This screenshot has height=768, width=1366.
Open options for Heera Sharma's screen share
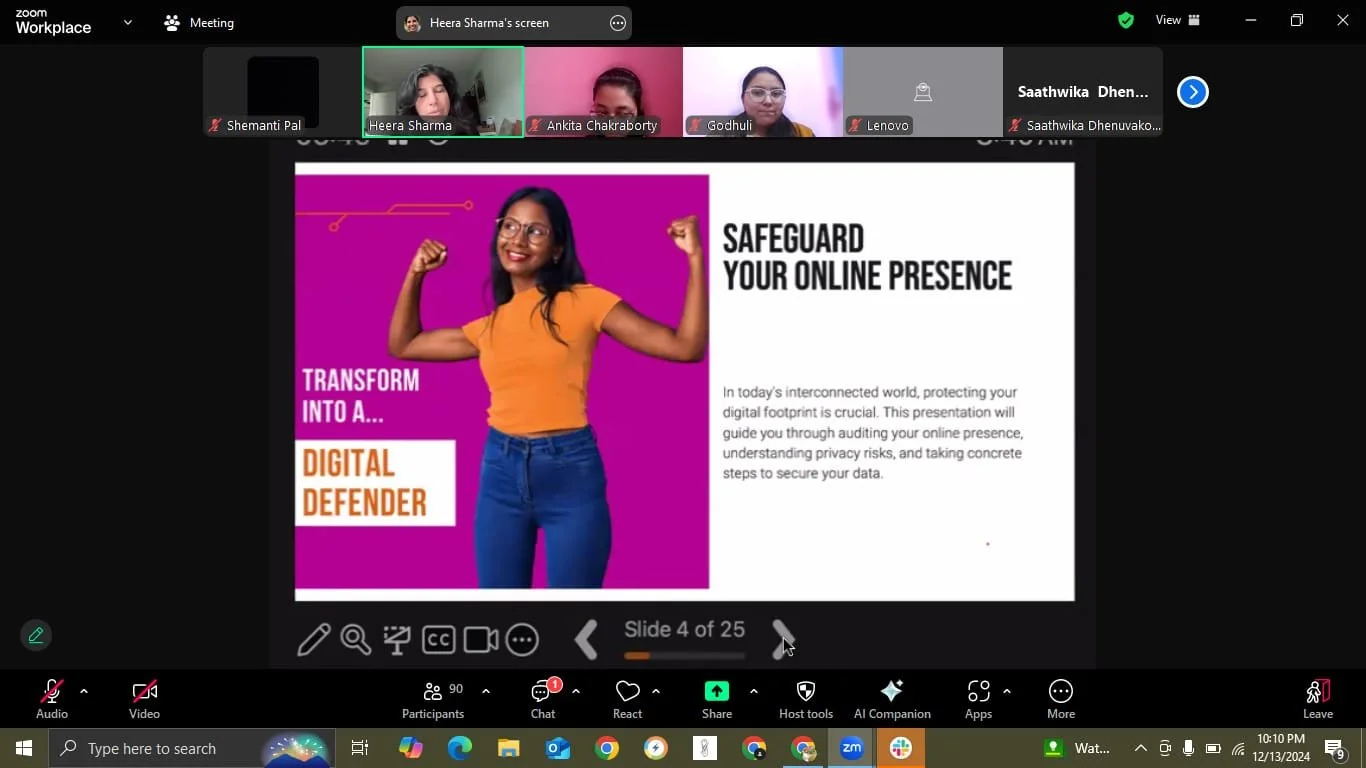618,23
